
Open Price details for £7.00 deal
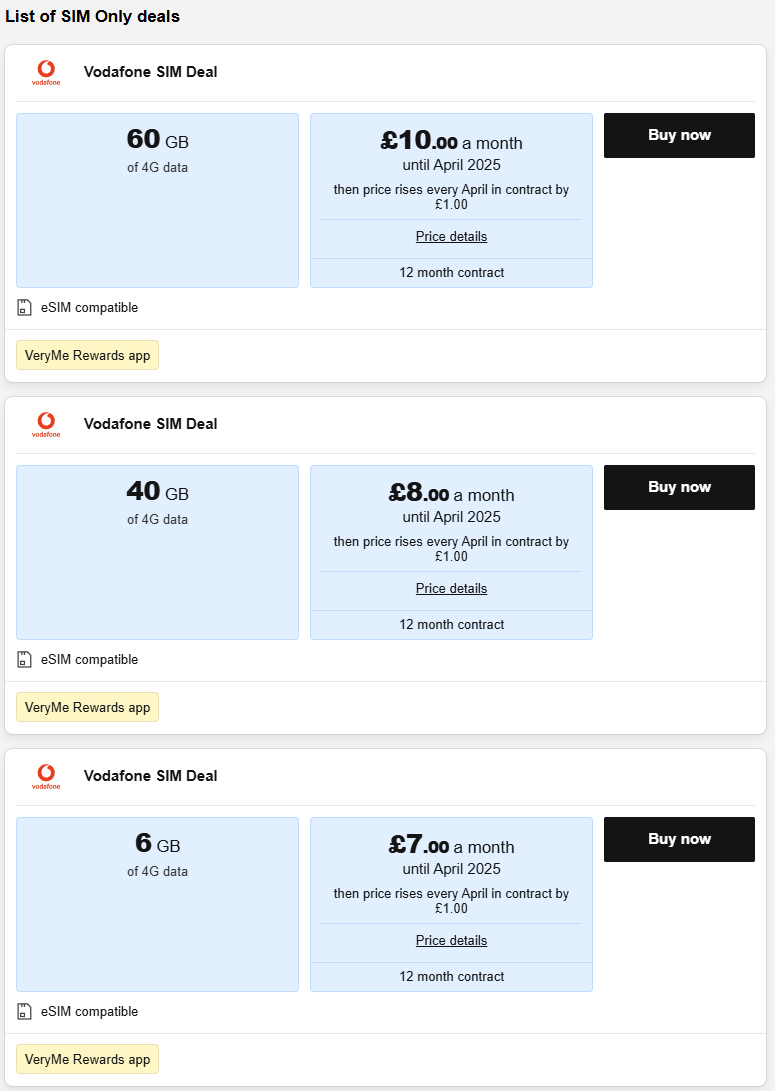451,941
